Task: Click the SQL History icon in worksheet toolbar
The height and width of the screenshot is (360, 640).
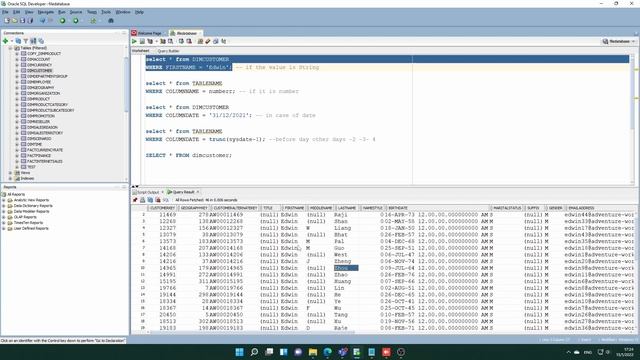Action: pyautogui.click(x=216, y=41)
